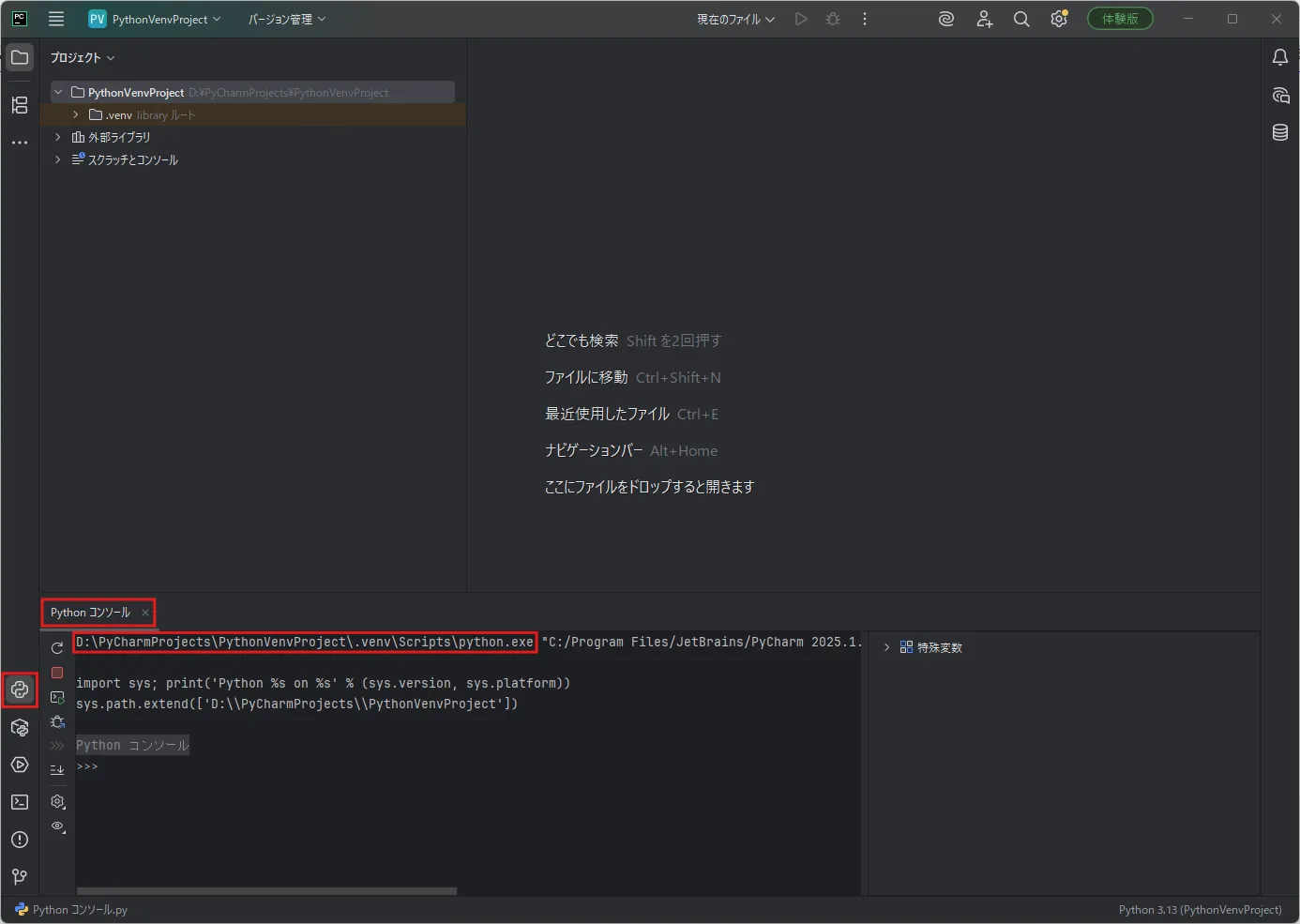Click the import sys console line
The image size is (1300, 924).
(323, 683)
